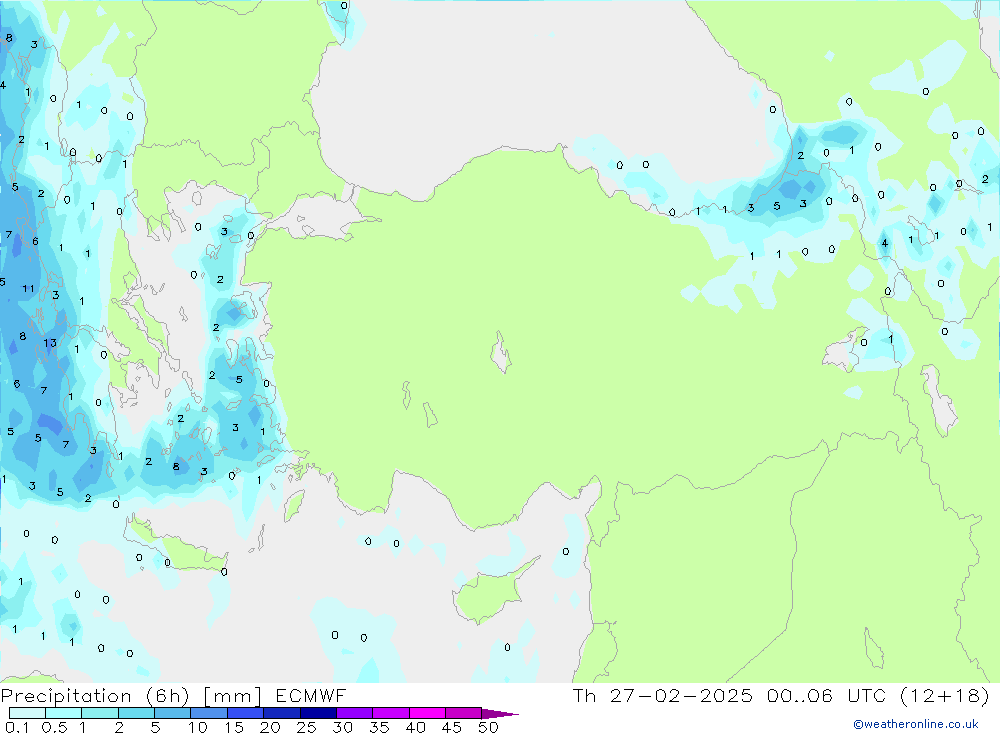The image size is (1000, 733).
Task: Click the '11' precipitation value on the map
Action: pos(28,288)
